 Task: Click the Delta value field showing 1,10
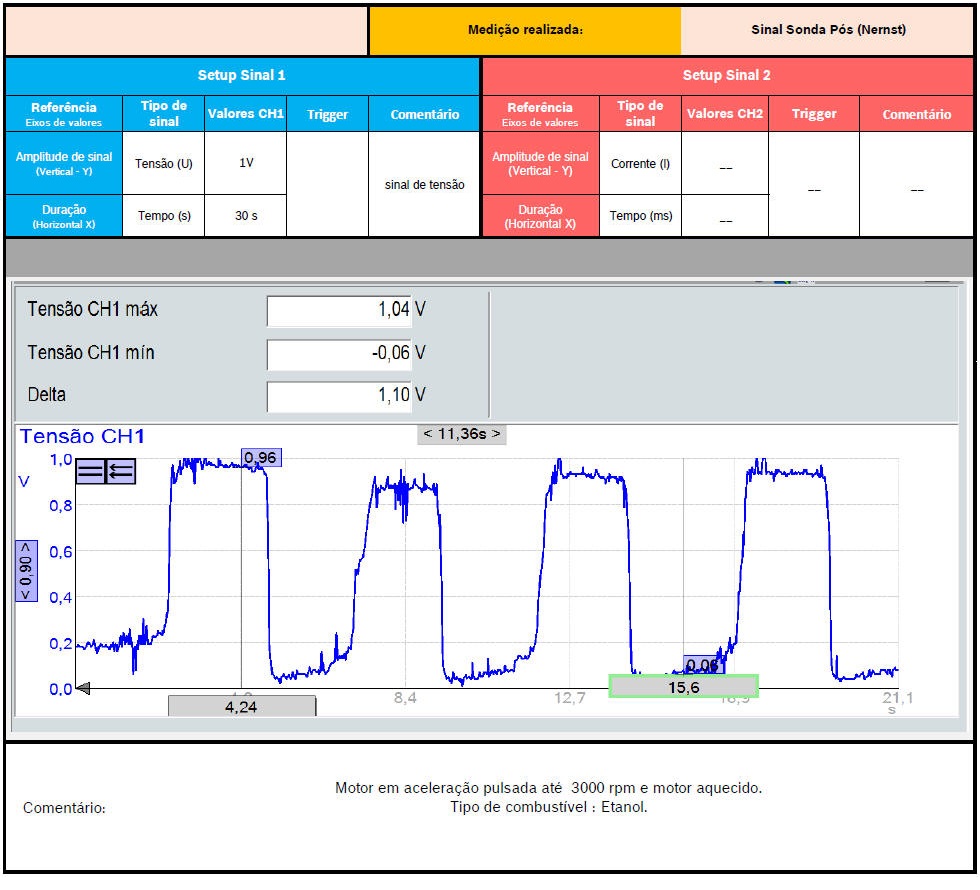tap(339, 396)
